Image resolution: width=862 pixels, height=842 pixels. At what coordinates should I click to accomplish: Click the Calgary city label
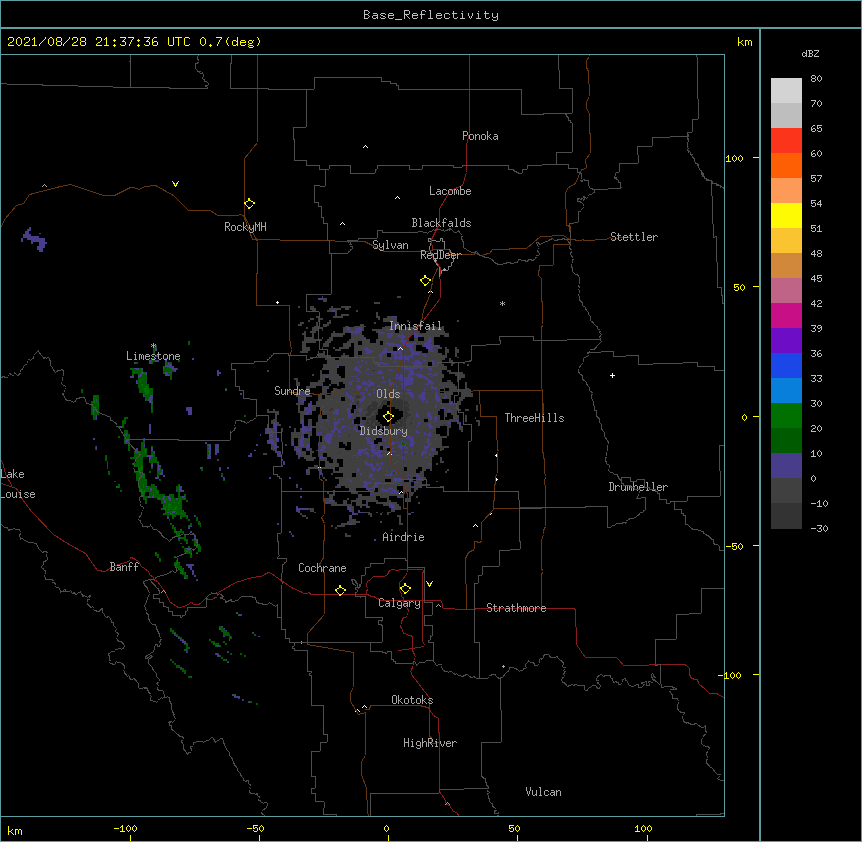tap(400, 603)
